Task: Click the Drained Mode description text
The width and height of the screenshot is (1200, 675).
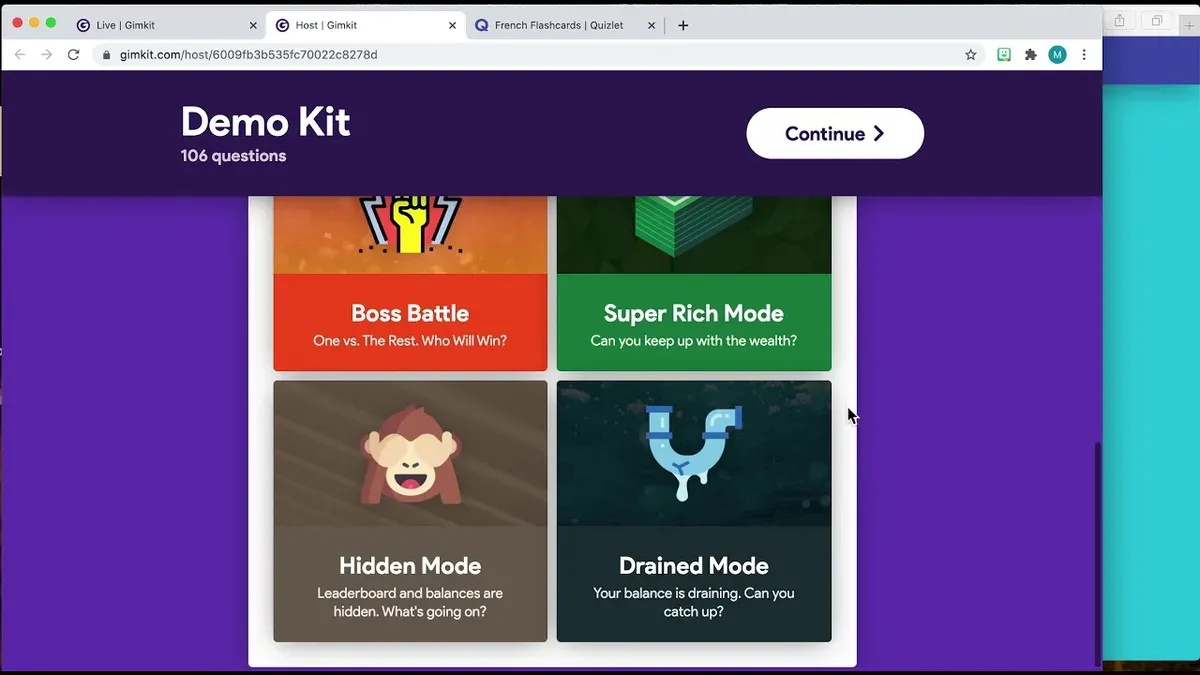Action: pos(694,602)
